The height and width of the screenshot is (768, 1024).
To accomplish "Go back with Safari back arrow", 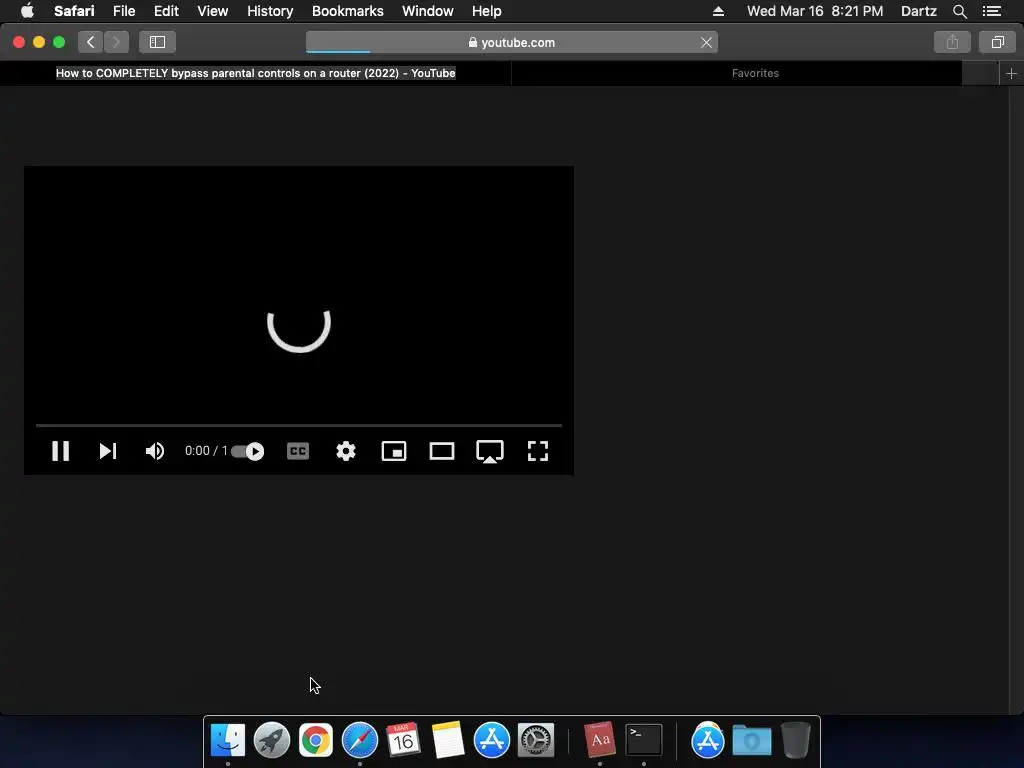I will click(x=91, y=42).
